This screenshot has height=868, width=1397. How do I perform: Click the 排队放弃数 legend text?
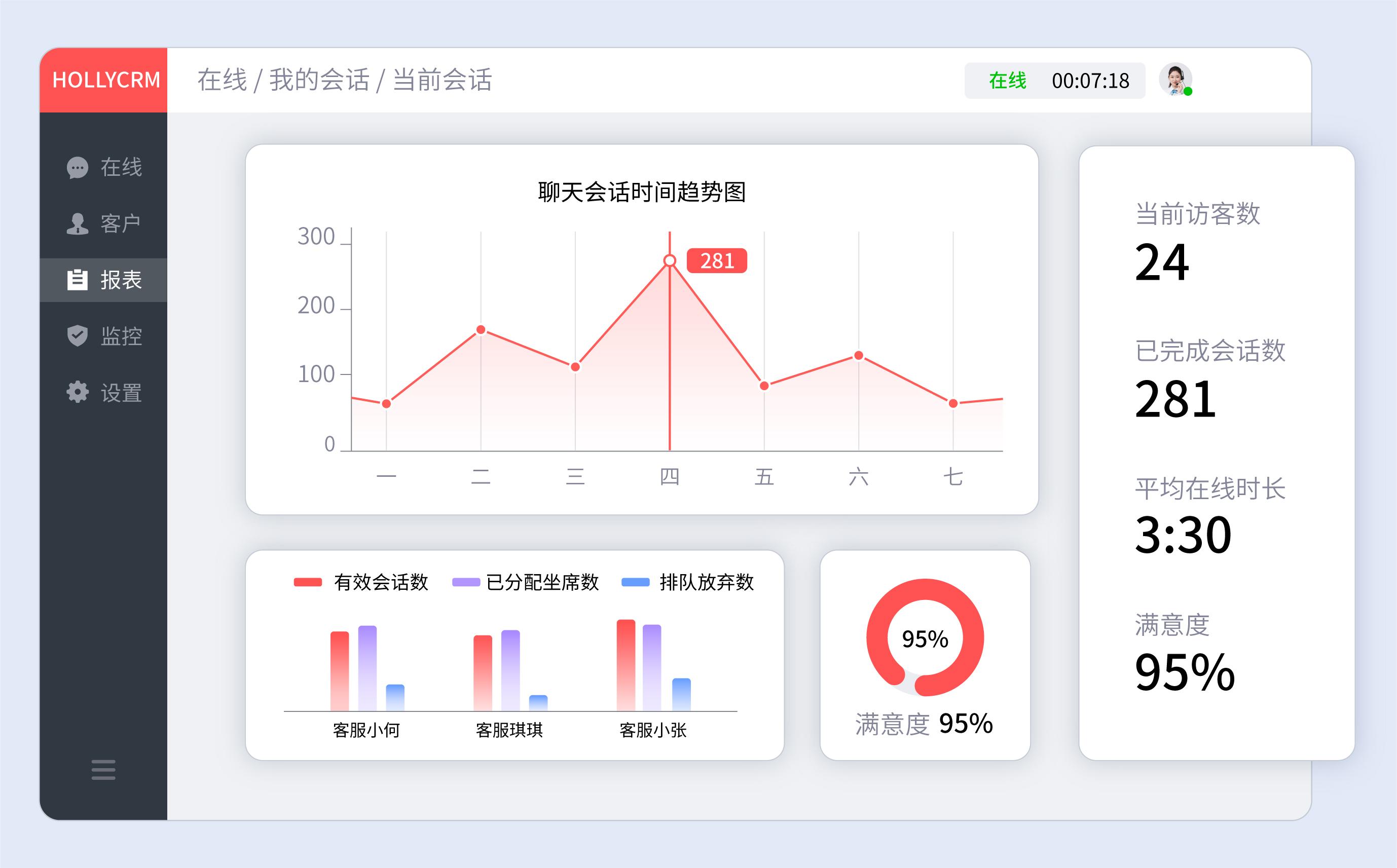point(707,582)
